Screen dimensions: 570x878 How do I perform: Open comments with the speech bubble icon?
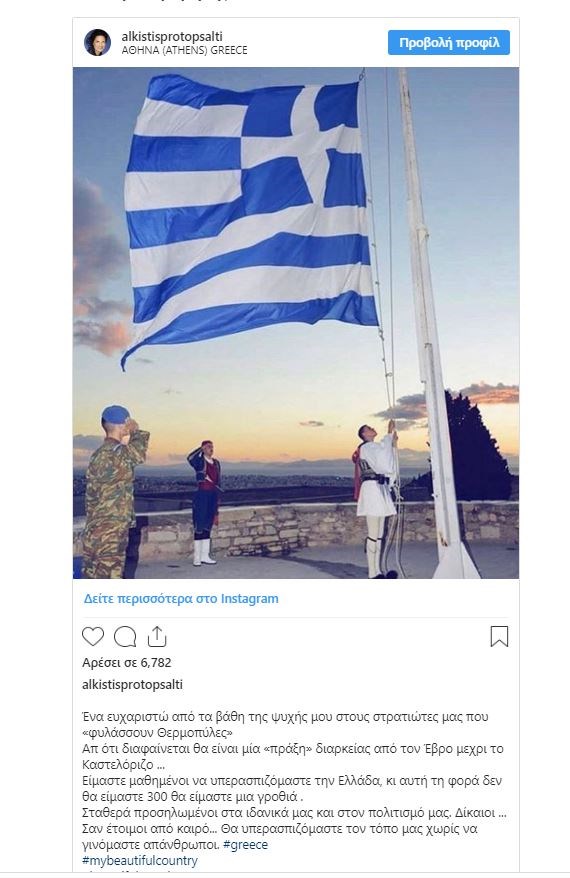(125, 637)
